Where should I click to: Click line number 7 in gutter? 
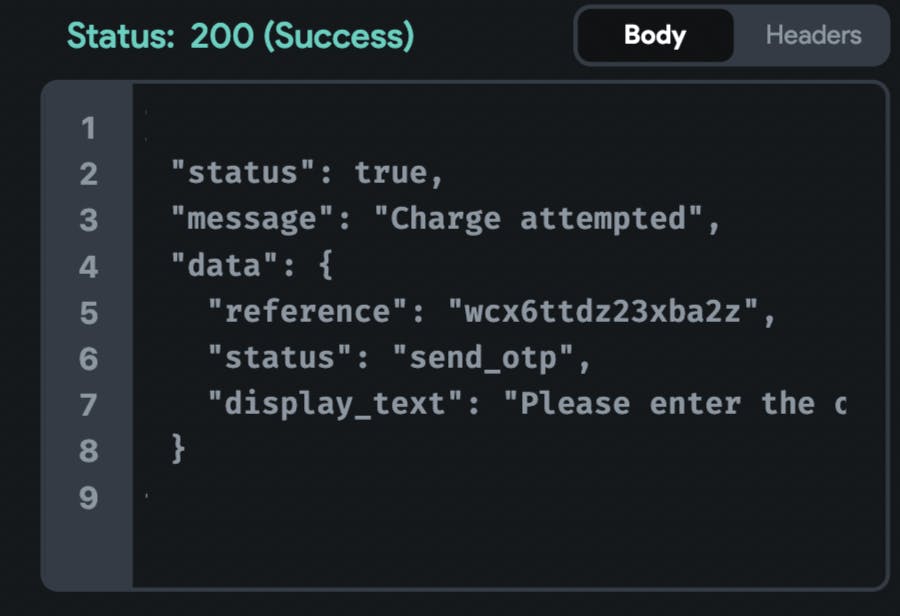(x=88, y=405)
